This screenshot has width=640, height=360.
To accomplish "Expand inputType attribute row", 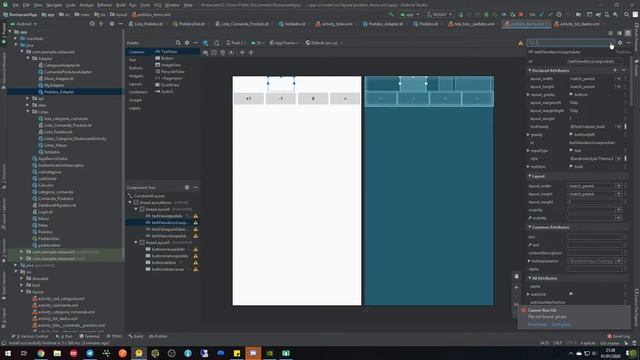I will coord(529,151).
